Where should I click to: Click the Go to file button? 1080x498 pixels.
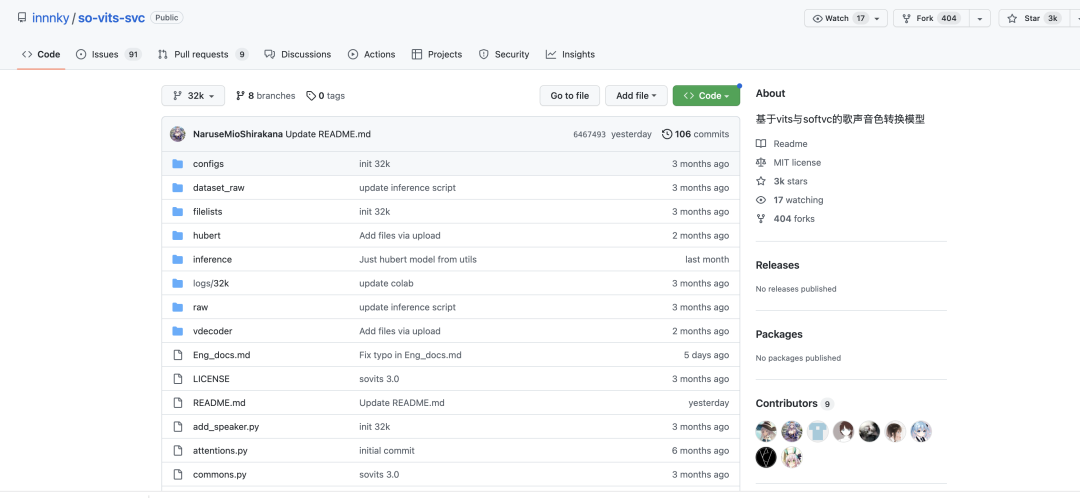point(570,96)
